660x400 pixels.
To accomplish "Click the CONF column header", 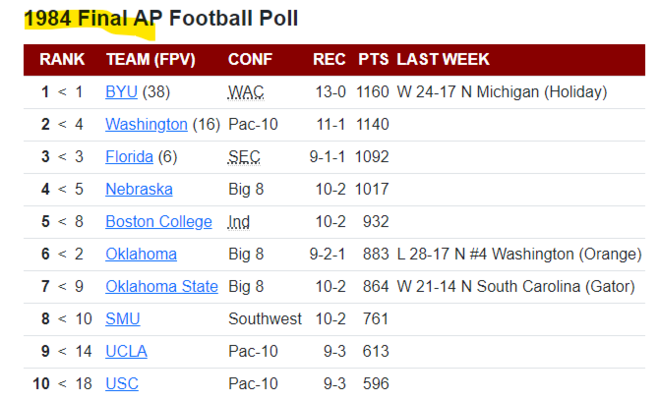I will pos(250,59).
